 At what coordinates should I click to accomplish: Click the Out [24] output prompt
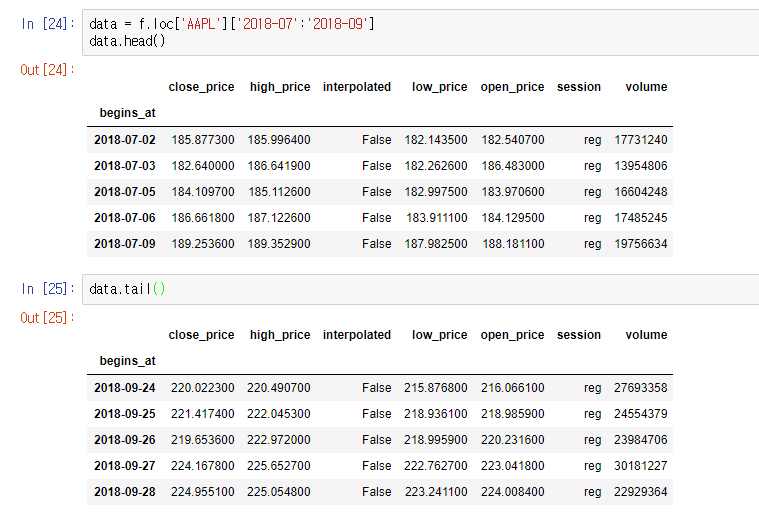click(x=47, y=70)
